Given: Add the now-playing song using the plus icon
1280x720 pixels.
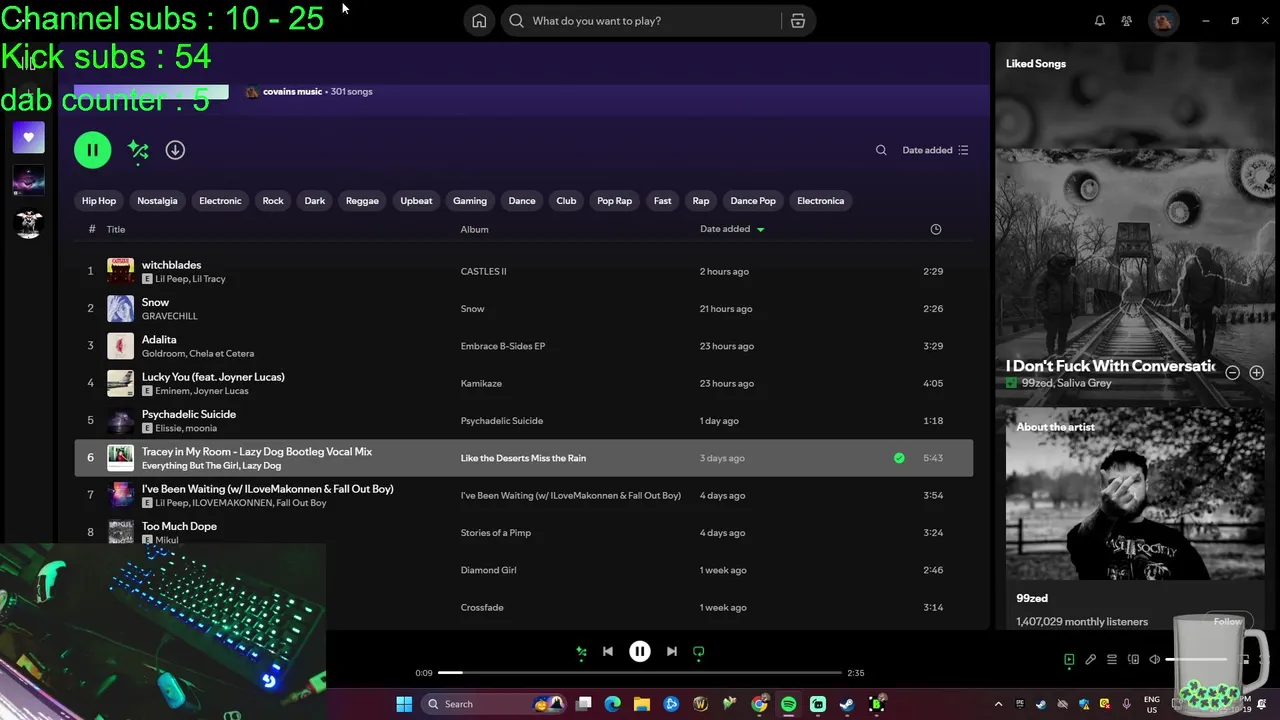Looking at the screenshot, I should (1257, 372).
